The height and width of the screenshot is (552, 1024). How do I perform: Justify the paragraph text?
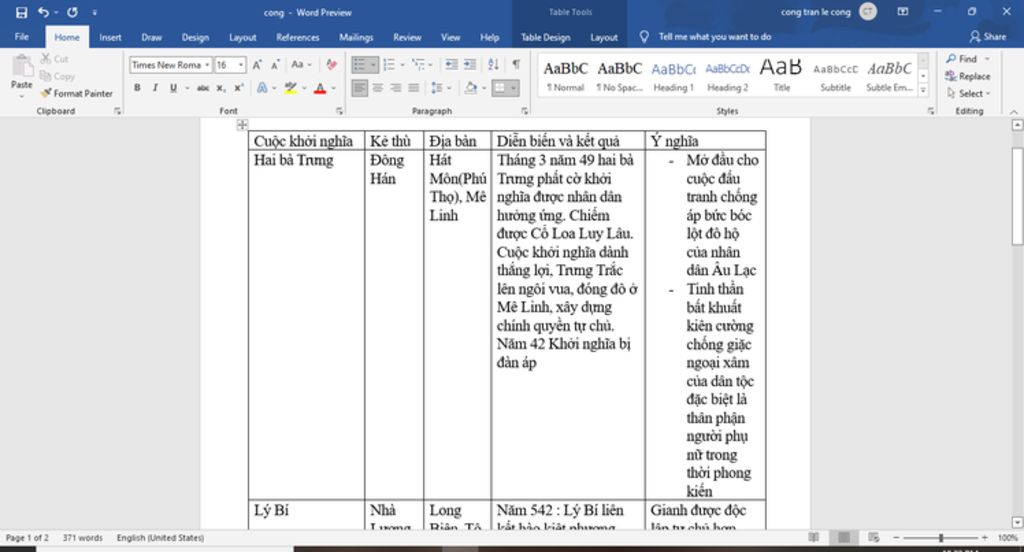pos(413,88)
